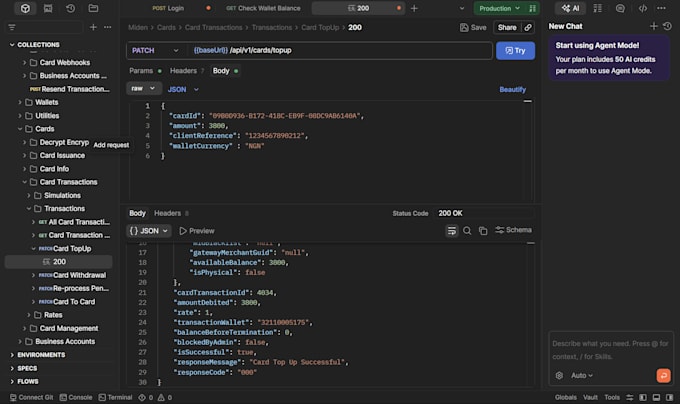Change the request body JSON language dropdown

tap(183, 89)
